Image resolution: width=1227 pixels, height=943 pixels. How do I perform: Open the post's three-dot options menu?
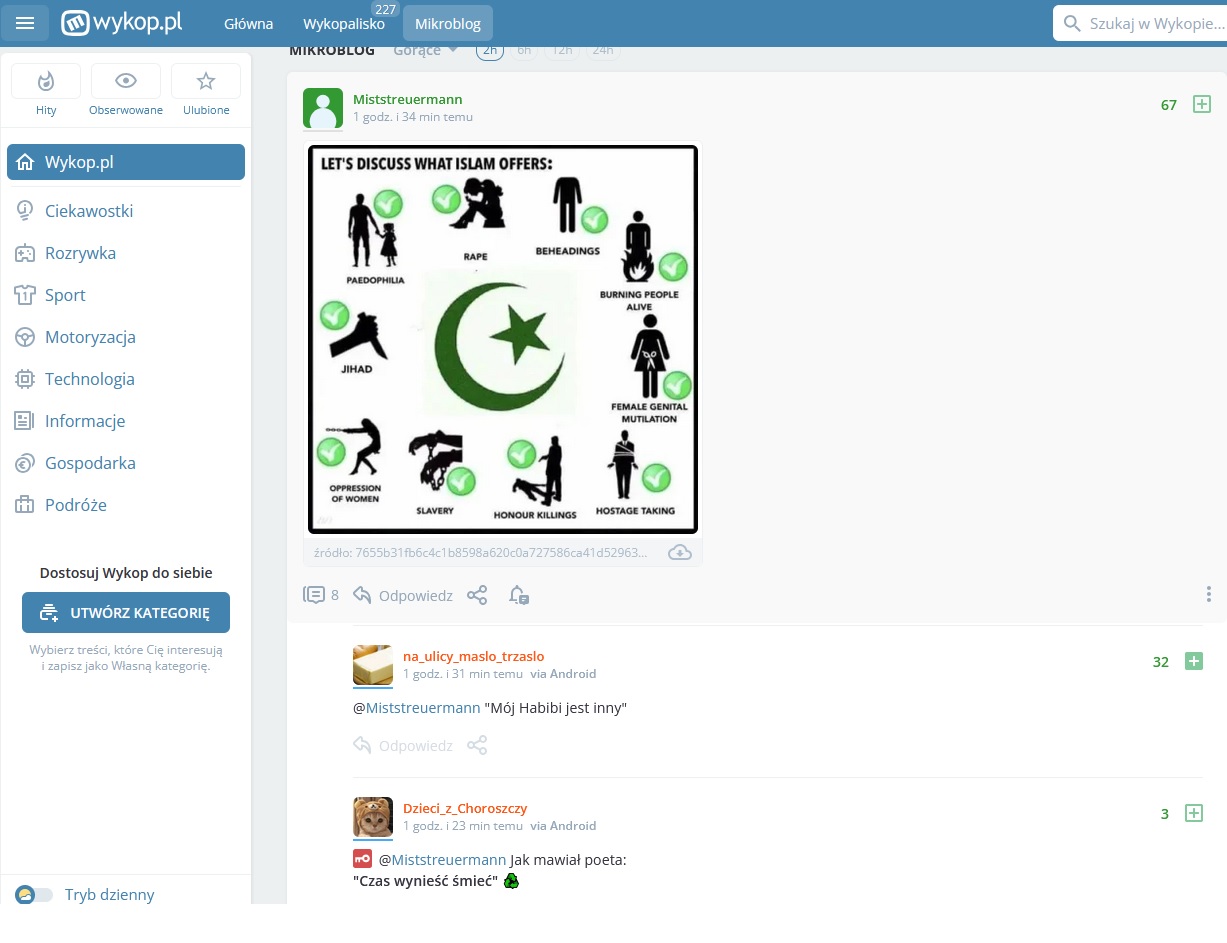(x=1208, y=595)
